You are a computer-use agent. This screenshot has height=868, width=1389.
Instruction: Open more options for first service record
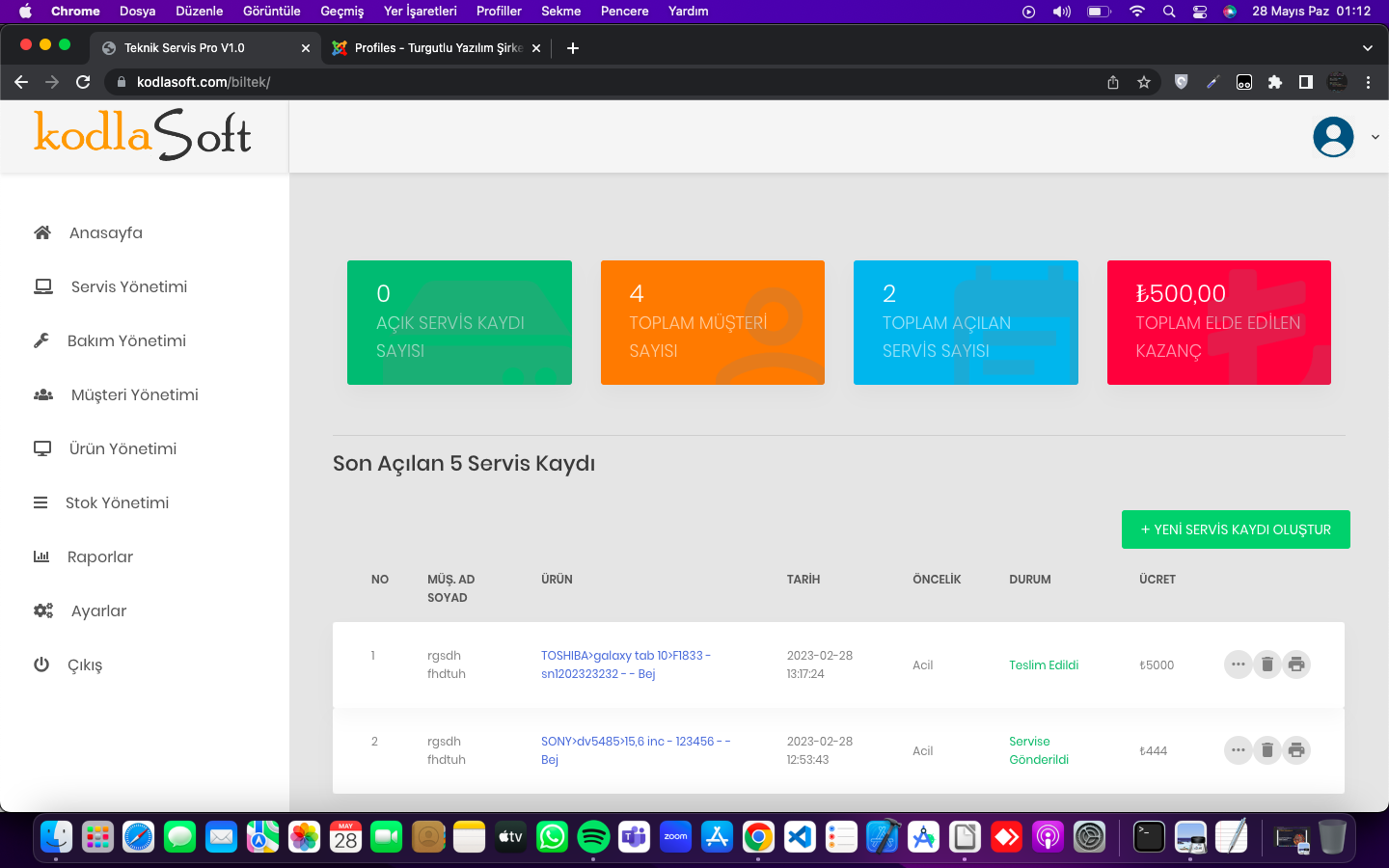tap(1238, 665)
